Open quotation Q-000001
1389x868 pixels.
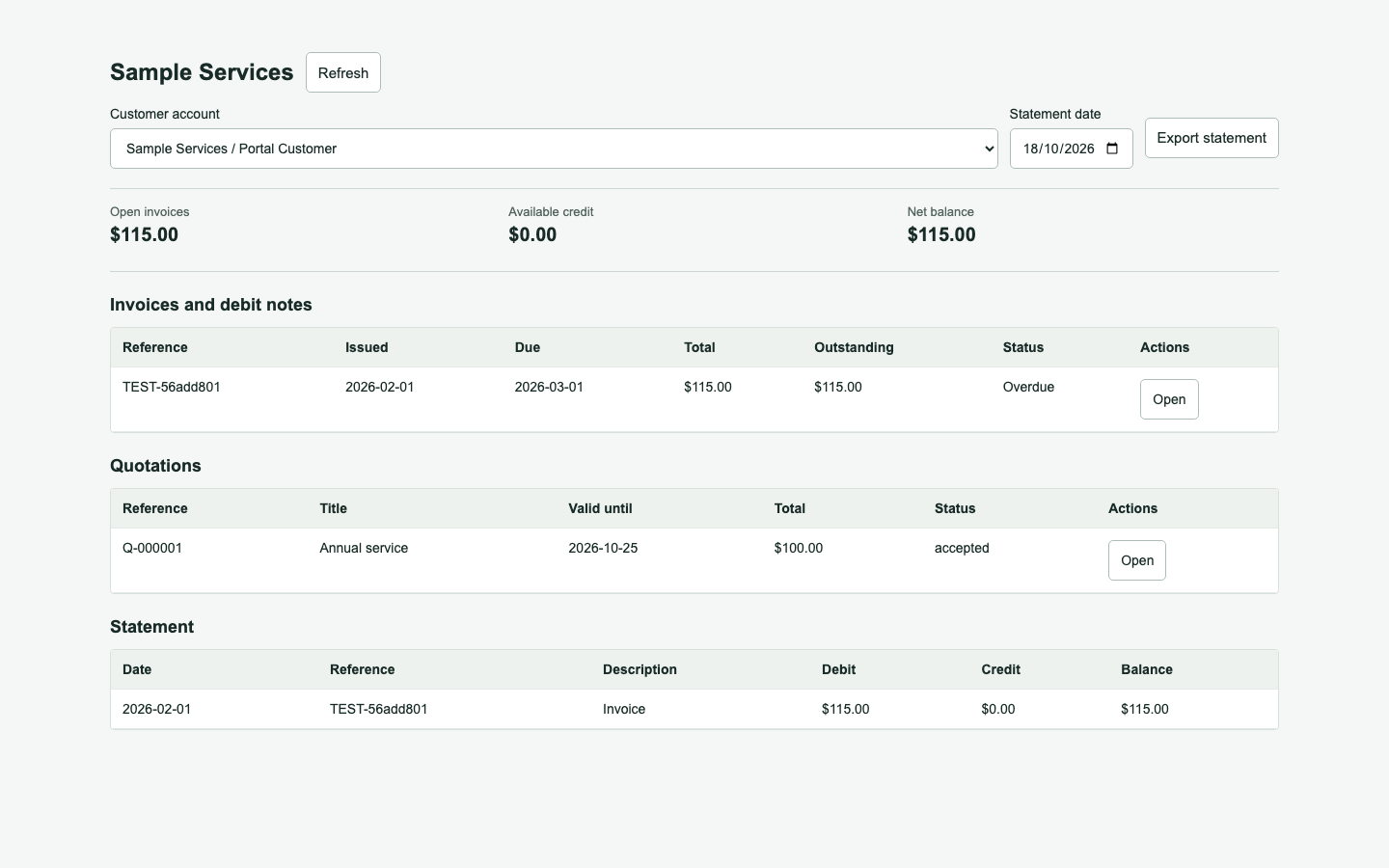(1137, 560)
